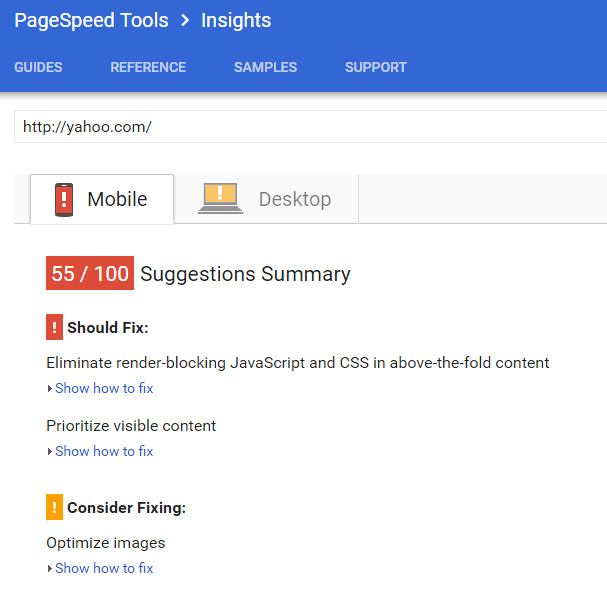Open the SUPPORT menu item
Viewport: 607px width, 597px height.
376,67
